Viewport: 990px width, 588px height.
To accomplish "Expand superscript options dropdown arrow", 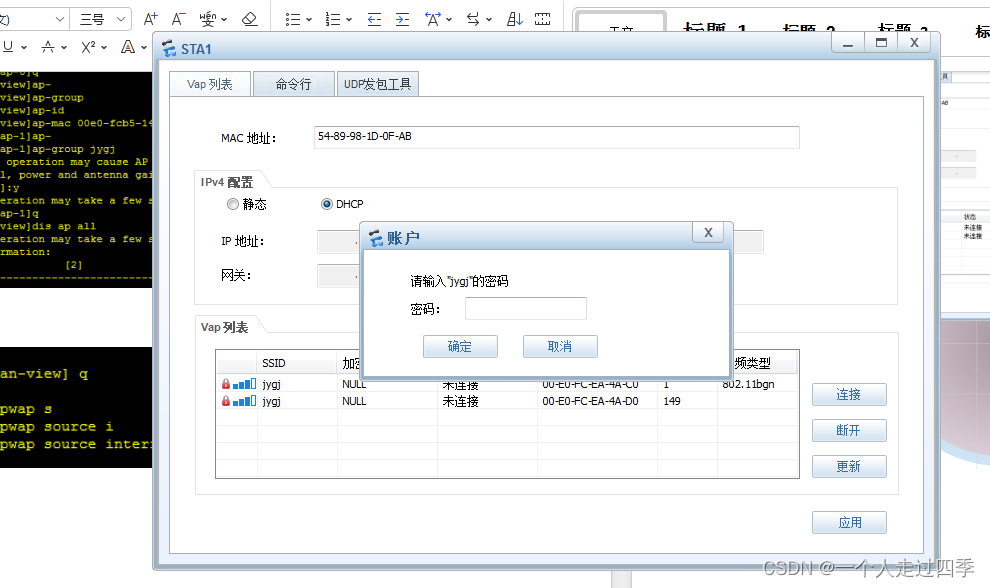I will (104, 47).
